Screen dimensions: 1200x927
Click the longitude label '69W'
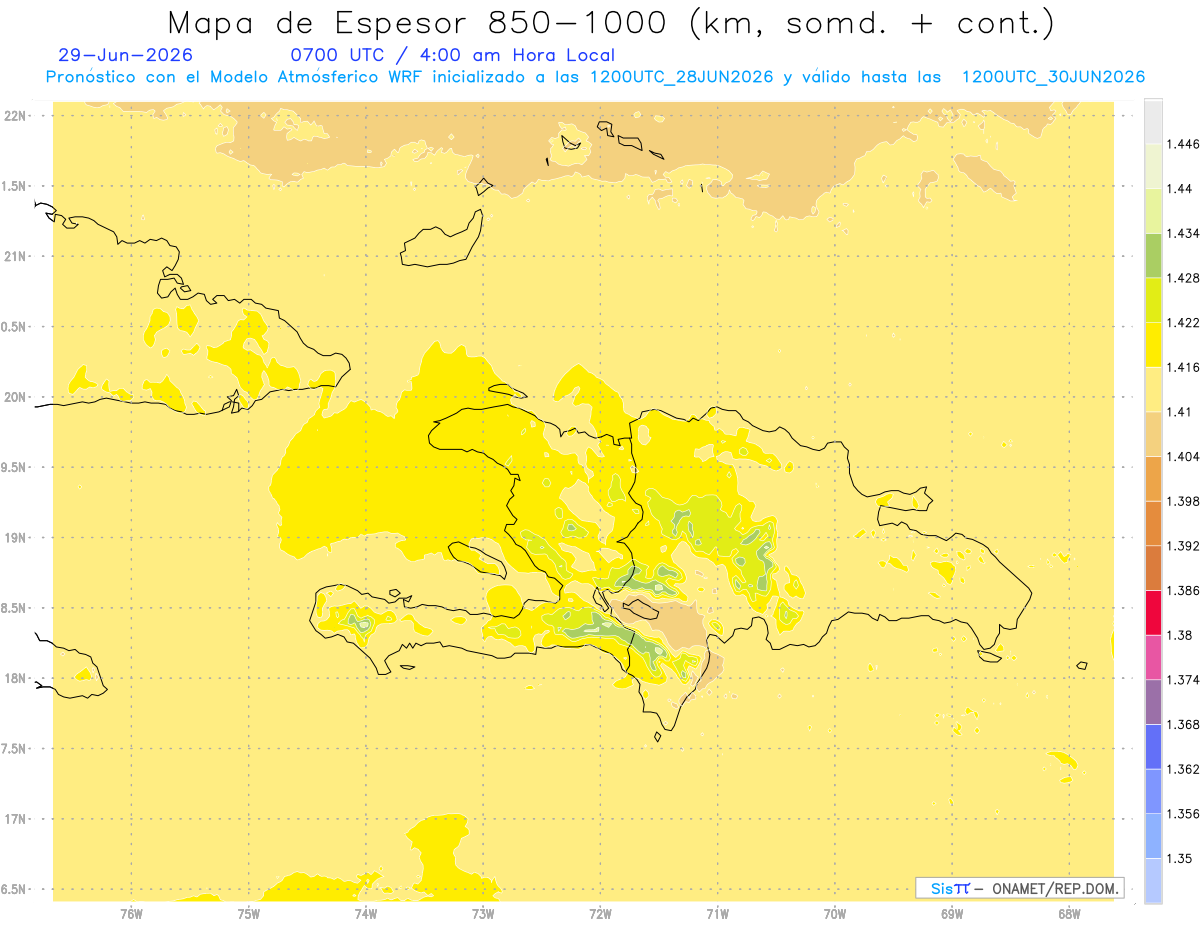click(x=952, y=913)
